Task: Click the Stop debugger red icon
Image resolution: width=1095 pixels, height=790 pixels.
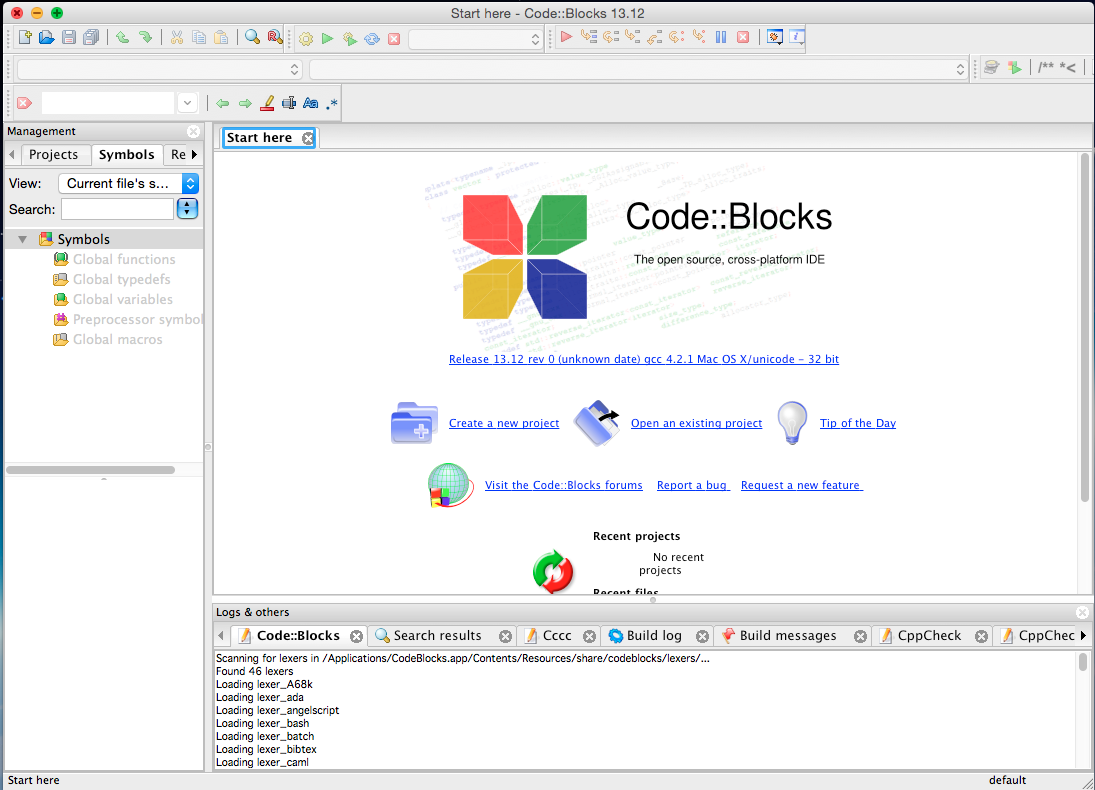Action: tap(743, 36)
